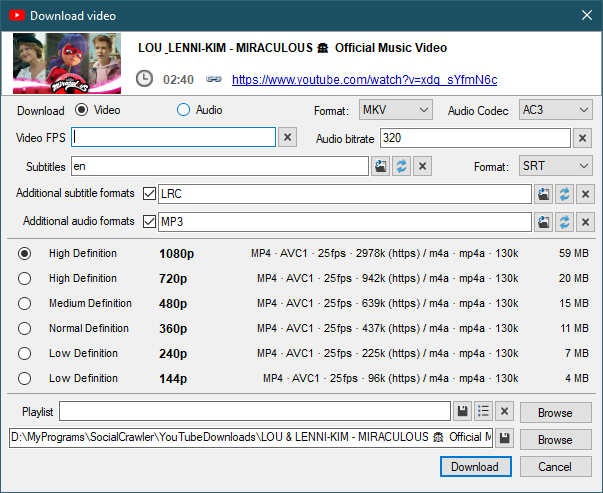
Task: Open the SRT subtitle format dropdown
Action: tap(556, 166)
